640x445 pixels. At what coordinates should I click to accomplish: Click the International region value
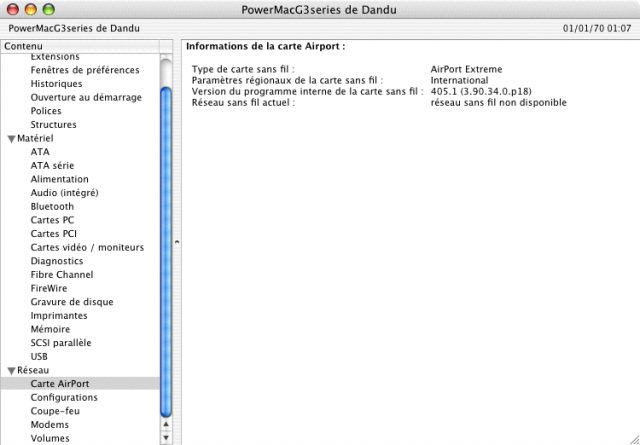[459, 80]
